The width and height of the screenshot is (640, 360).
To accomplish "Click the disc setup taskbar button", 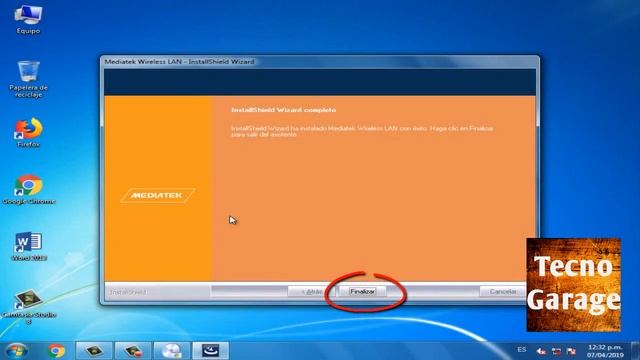I will (171, 351).
